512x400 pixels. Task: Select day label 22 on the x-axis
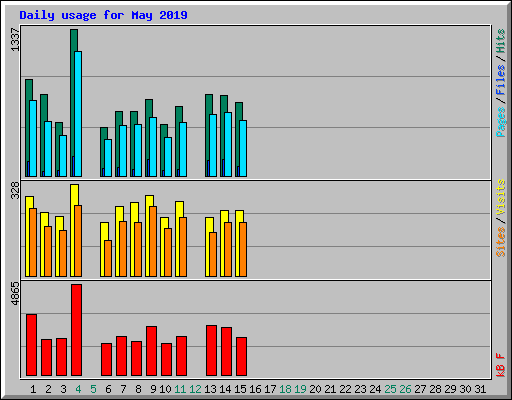click(x=345, y=389)
